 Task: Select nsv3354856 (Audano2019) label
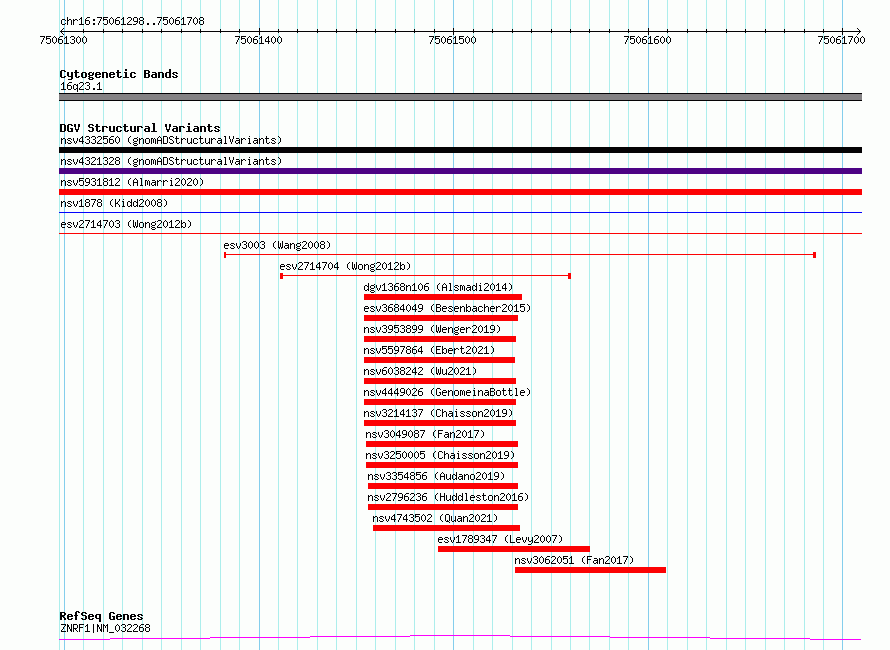point(436,476)
